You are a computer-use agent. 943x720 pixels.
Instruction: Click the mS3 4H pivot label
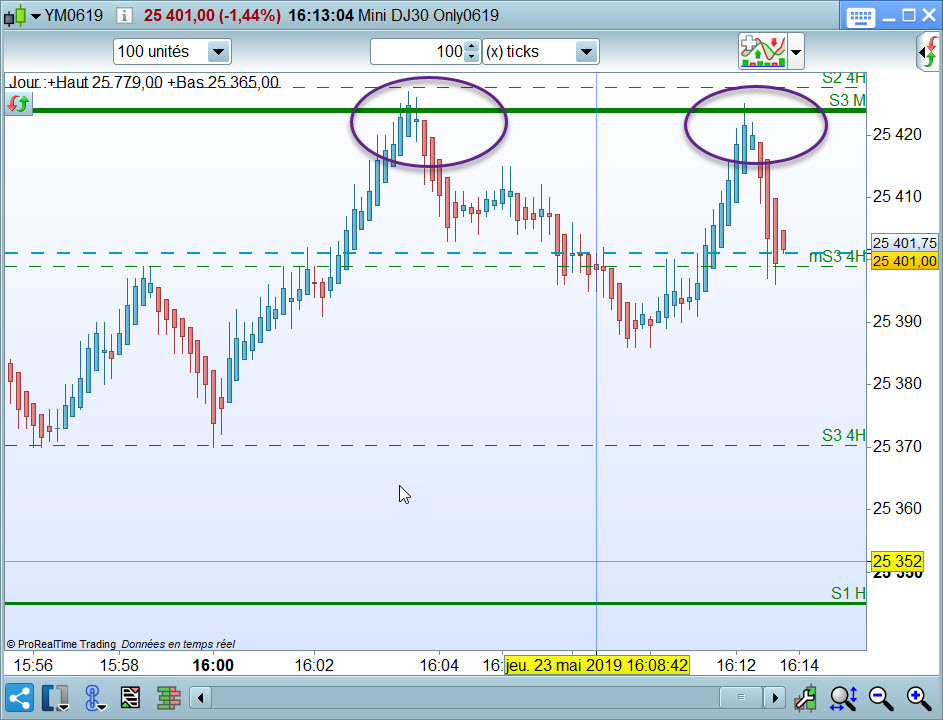click(x=837, y=256)
